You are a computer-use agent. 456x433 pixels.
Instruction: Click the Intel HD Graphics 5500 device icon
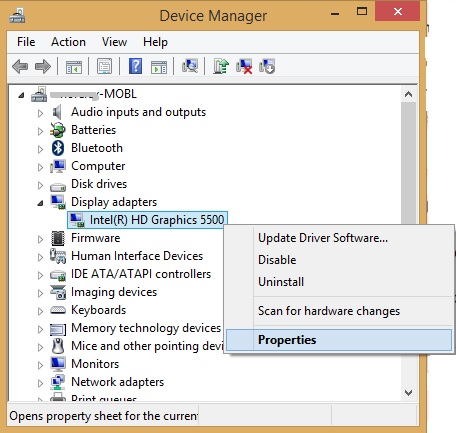(x=77, y=220)
